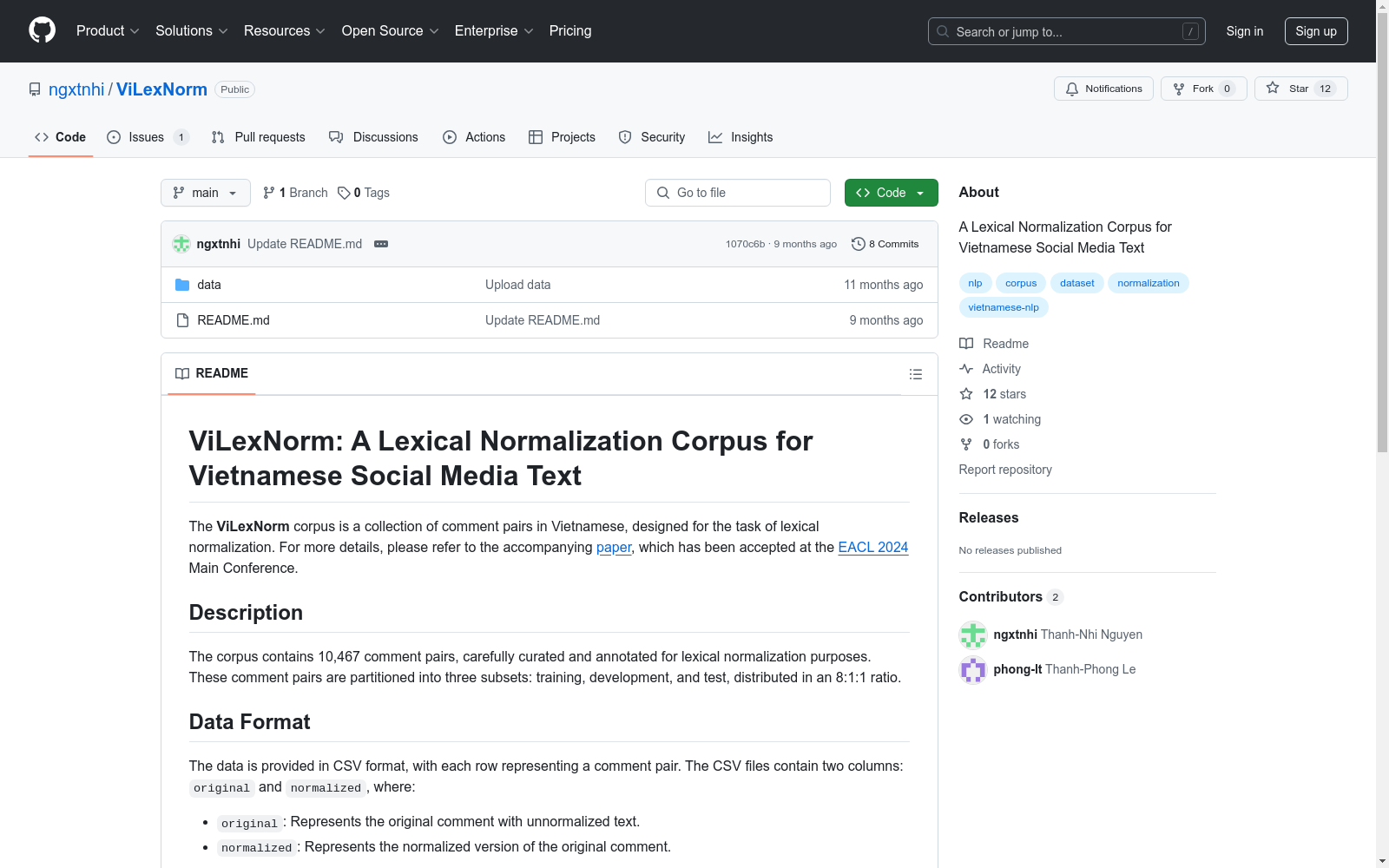Focus the Go to file input
This screenshot has width=1389, height=868.
pyautogui.click(x=738, y=193)
